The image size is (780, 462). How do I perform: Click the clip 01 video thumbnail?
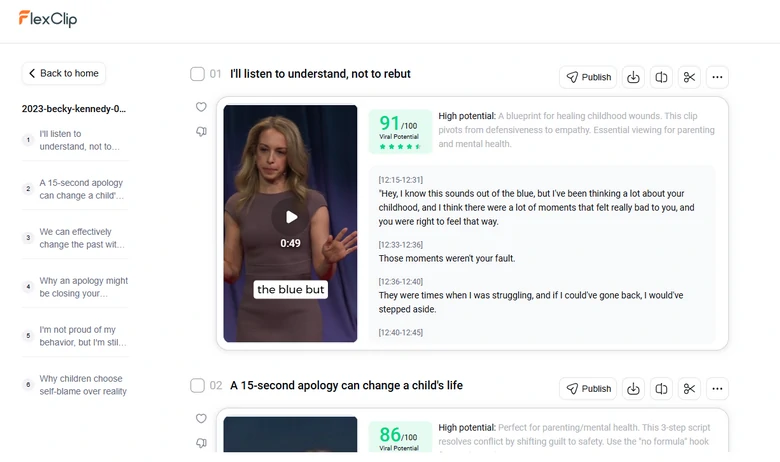(291, 223)
